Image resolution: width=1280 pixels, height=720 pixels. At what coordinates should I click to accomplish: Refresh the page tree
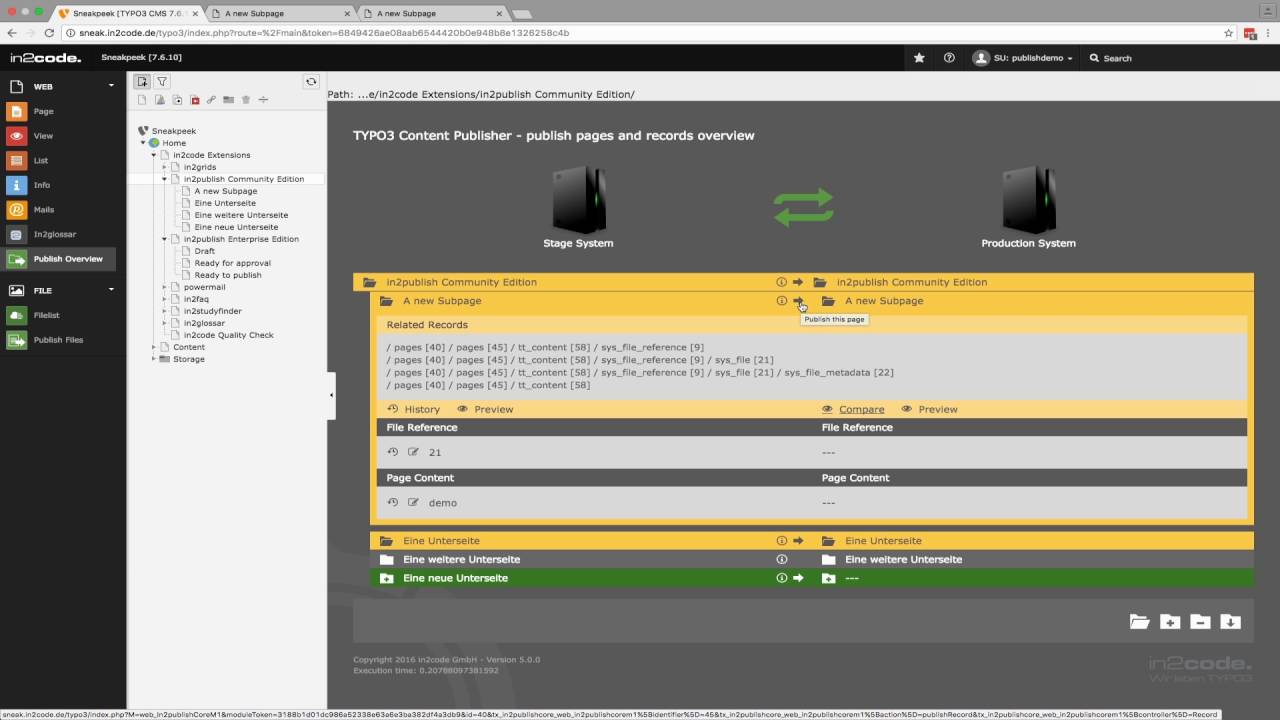point(311,82)
